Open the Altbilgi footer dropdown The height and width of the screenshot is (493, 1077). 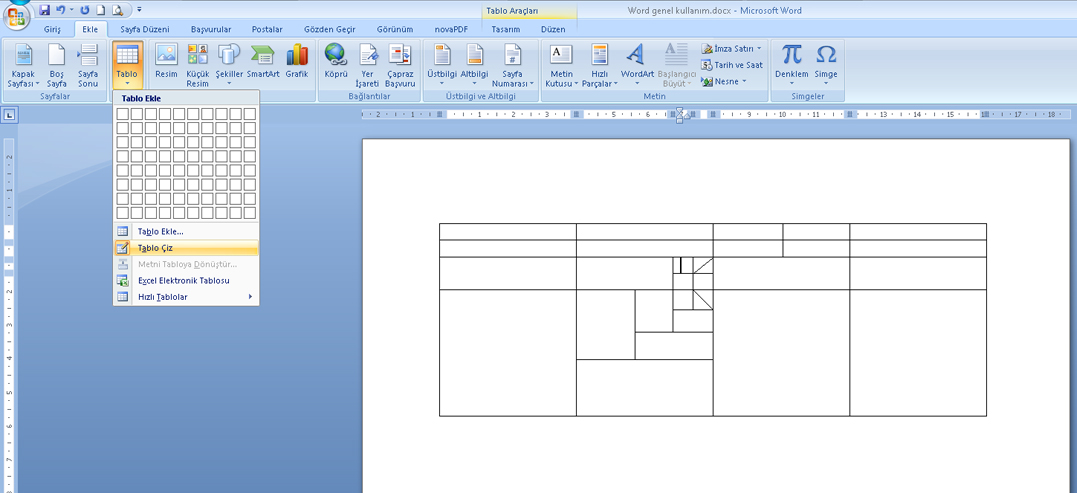click(475, 66)
